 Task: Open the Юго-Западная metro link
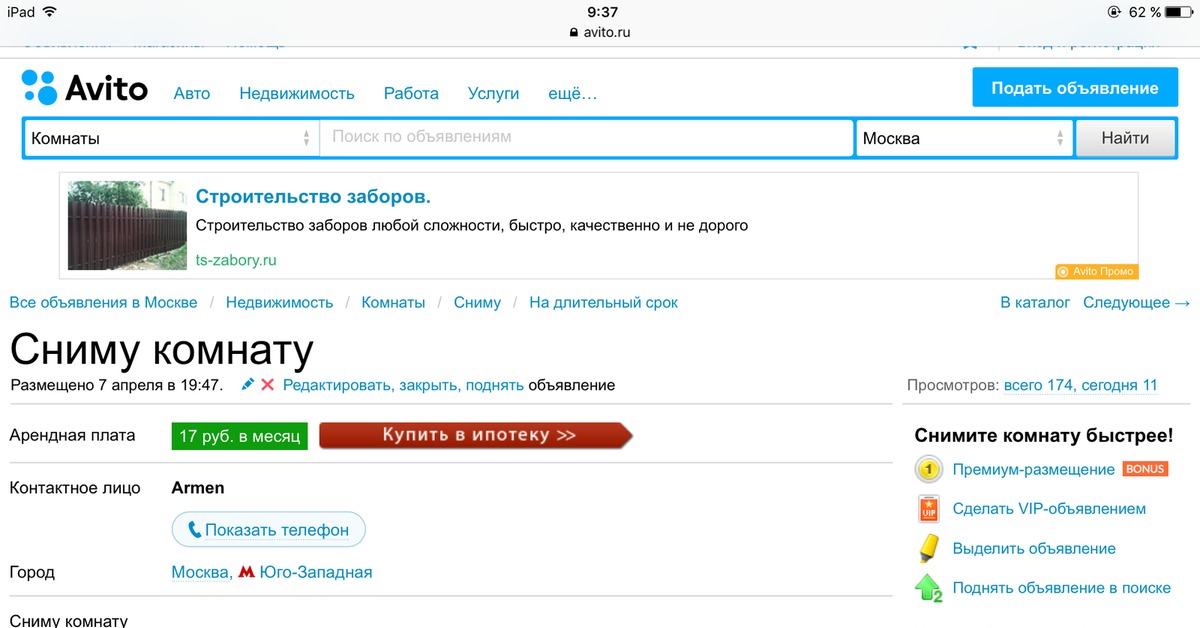[x=316, y=573]
